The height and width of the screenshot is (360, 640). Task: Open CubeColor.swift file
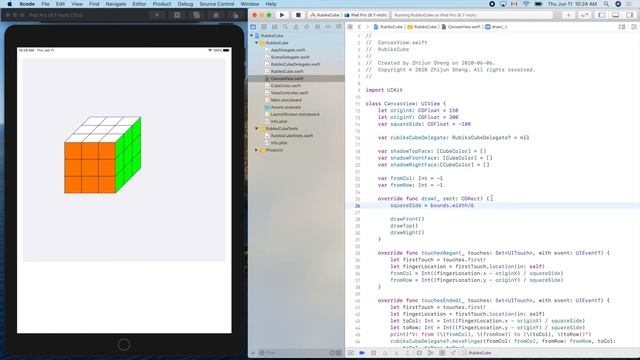click(285, 86)
